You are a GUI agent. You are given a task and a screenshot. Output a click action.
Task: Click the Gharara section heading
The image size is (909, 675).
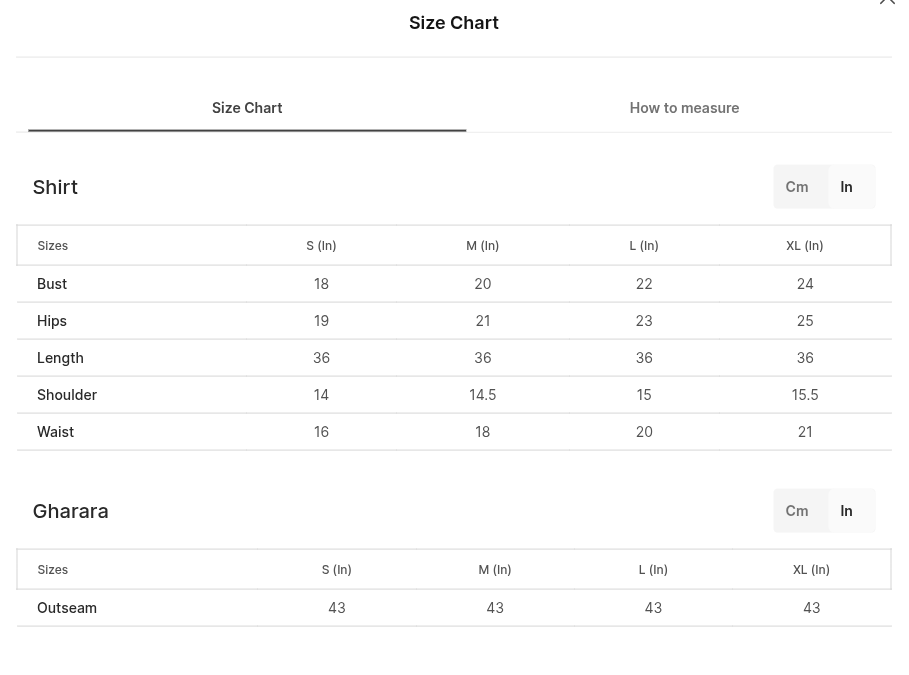(x=71, y=511)
